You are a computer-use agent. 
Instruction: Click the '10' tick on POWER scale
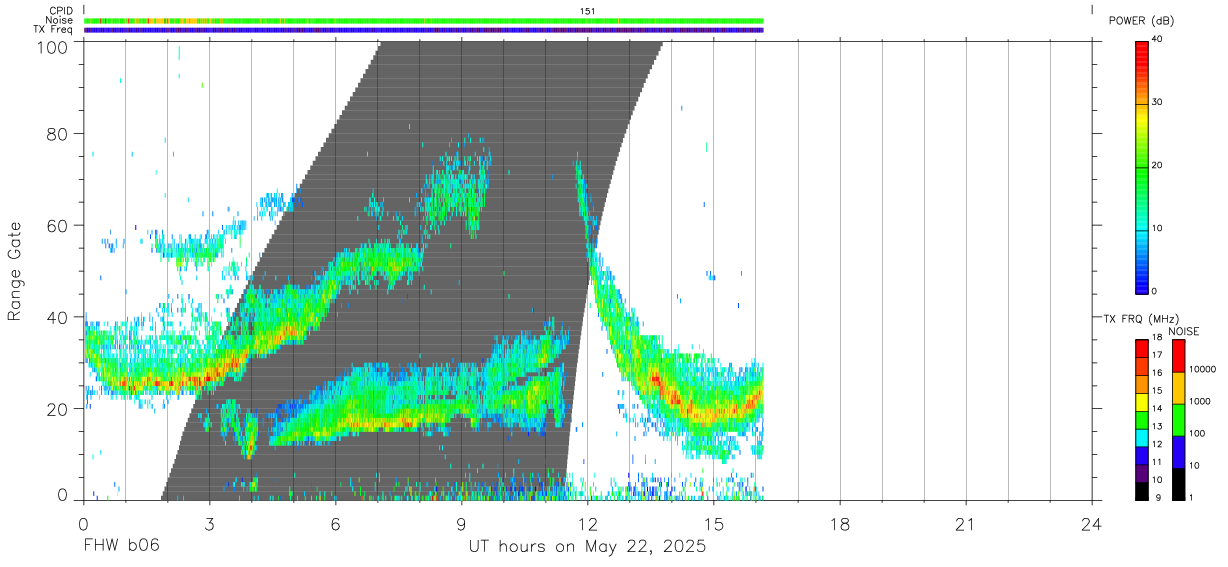1157,229
